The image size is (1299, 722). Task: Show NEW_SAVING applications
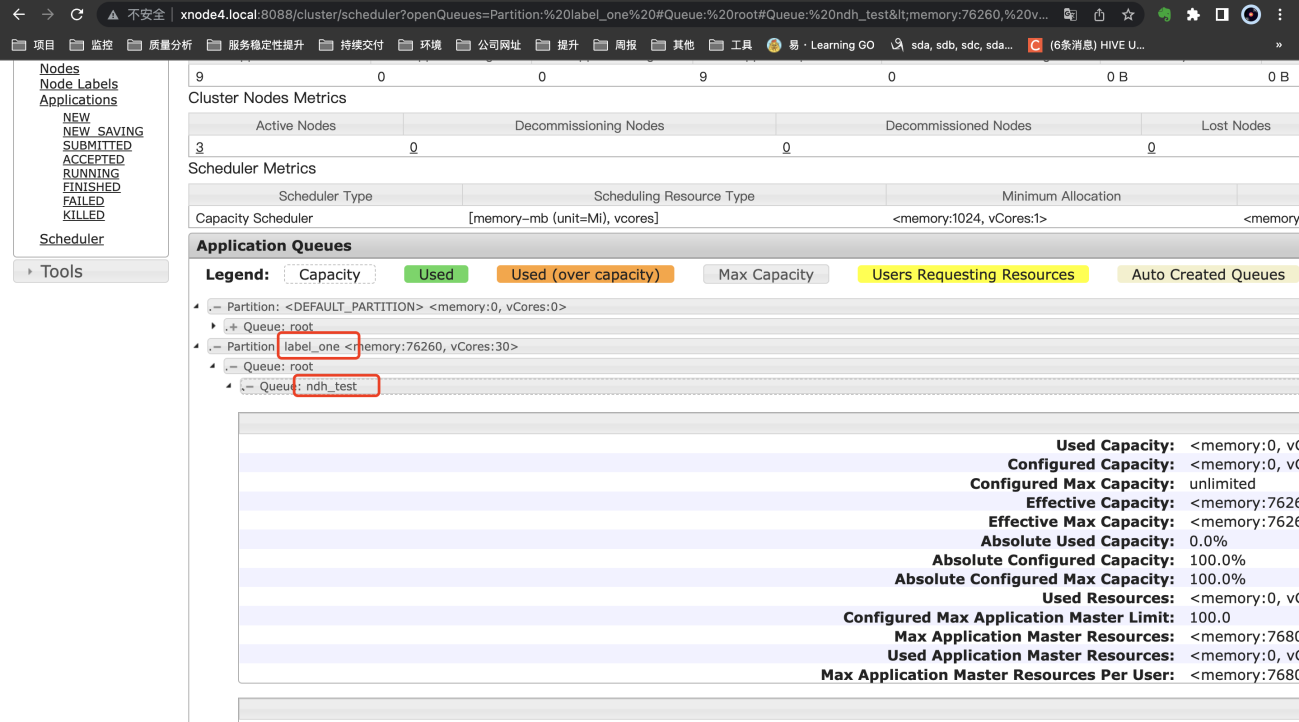103,131
